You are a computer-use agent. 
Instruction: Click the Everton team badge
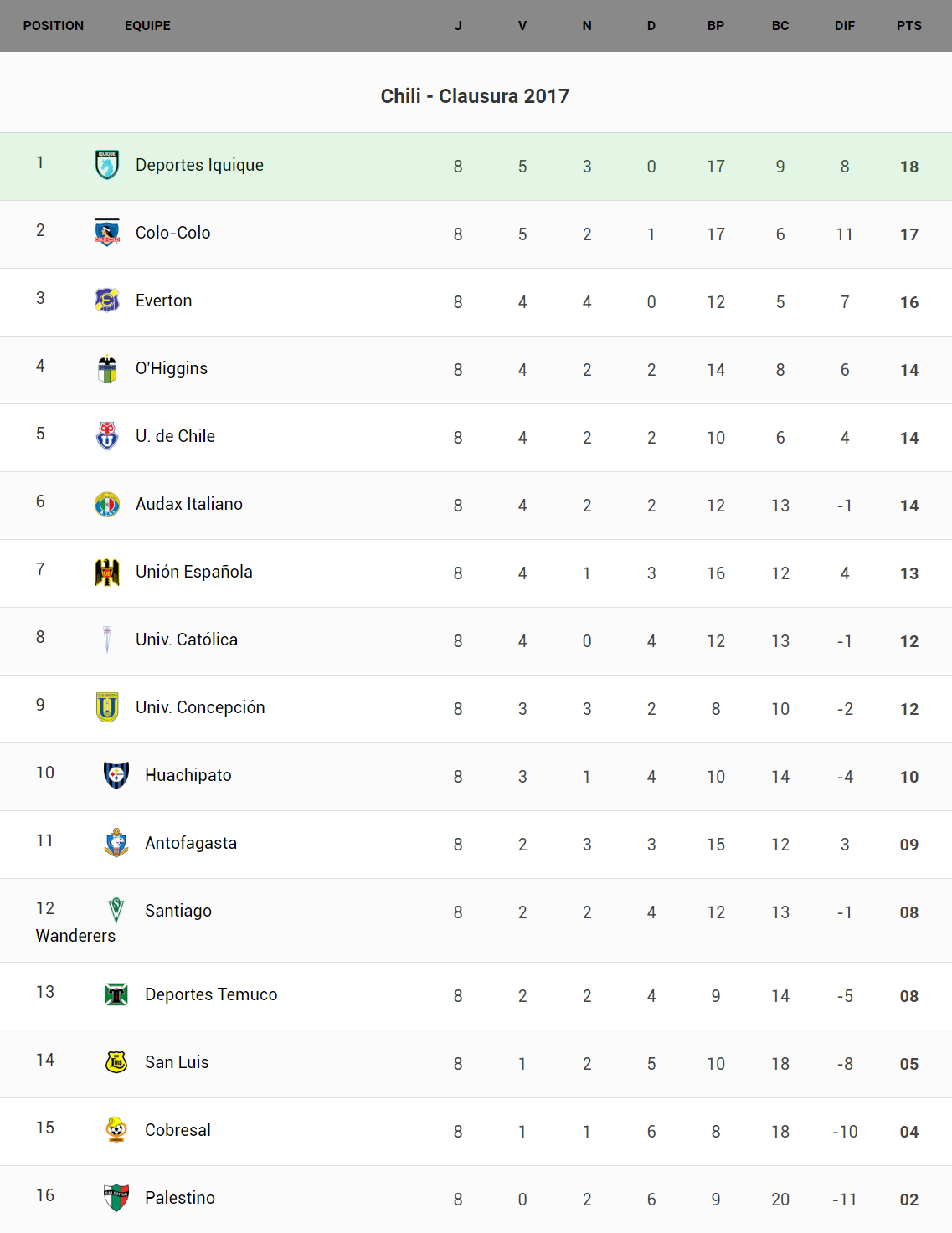click(x=107, y=301)
